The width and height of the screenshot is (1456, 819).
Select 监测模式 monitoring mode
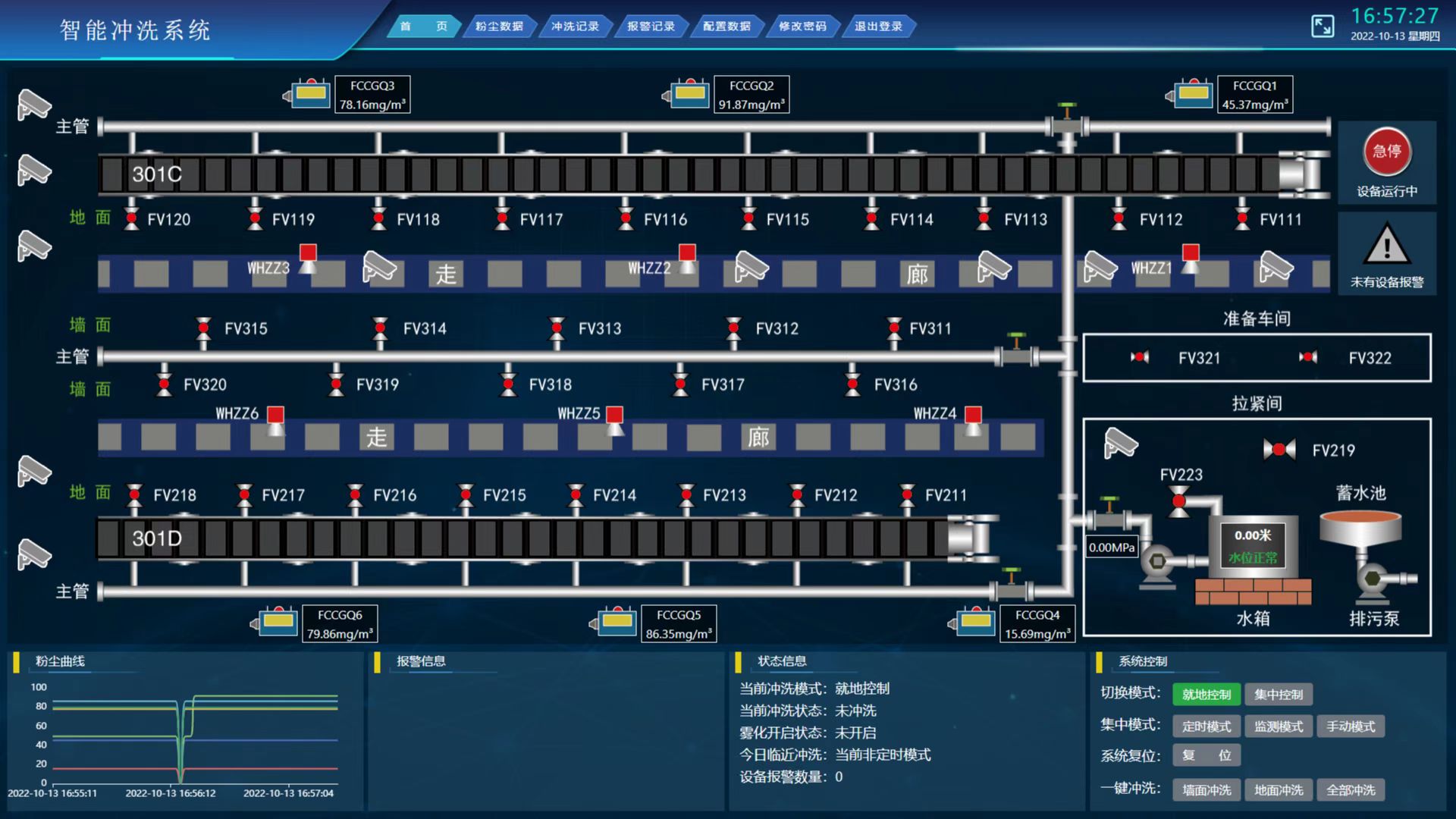pyautogui.click(x=1279, y=726)
